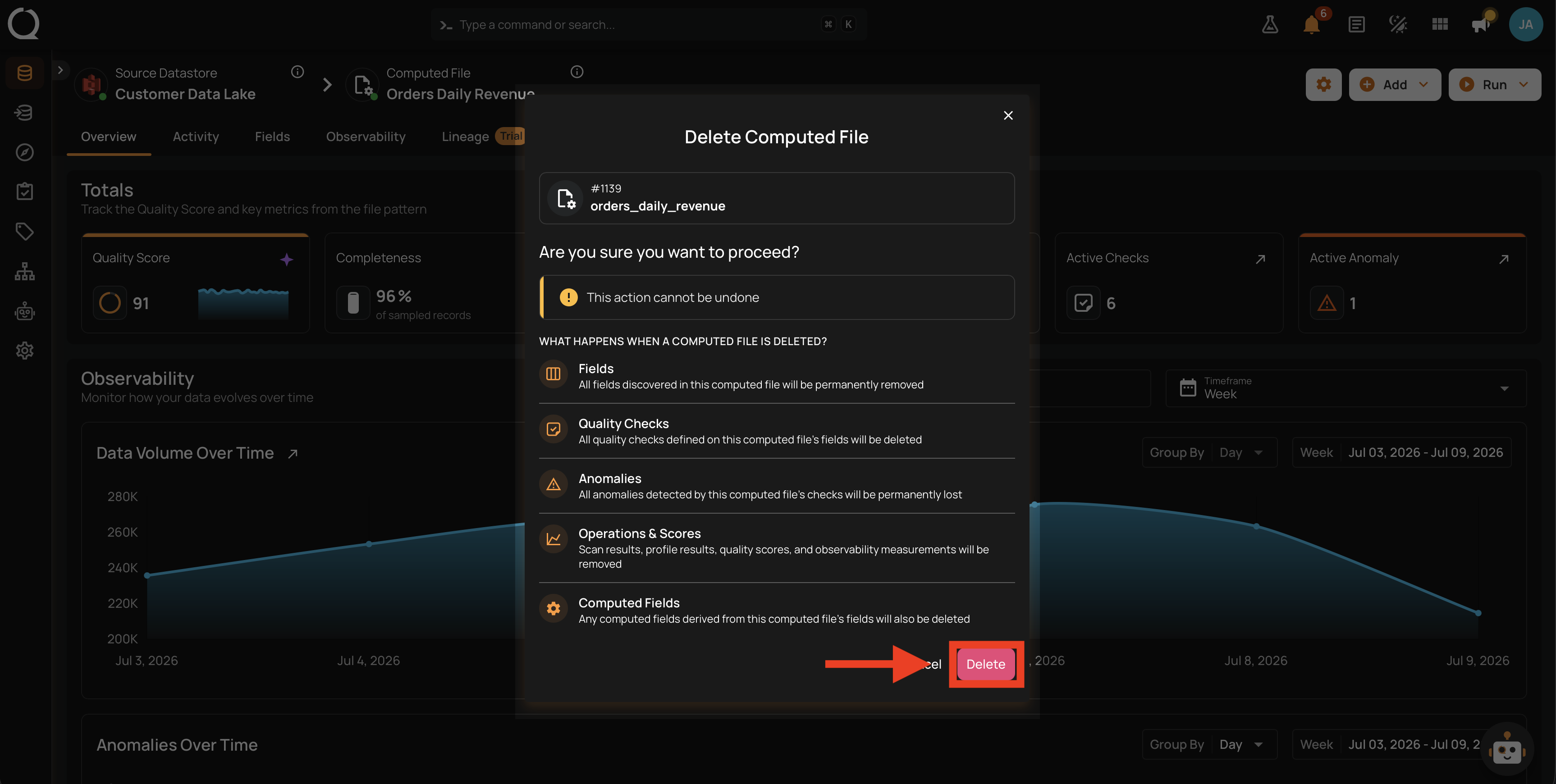Open the Add dropdown menu
This screenshot has width=1556, height=784.
(x=1395, y=85)
